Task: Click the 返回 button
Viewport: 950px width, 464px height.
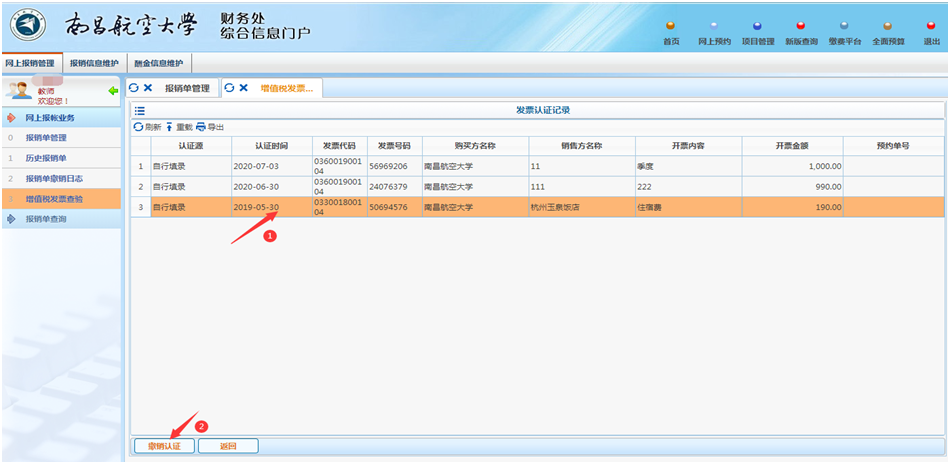Action: click(228, 446)
